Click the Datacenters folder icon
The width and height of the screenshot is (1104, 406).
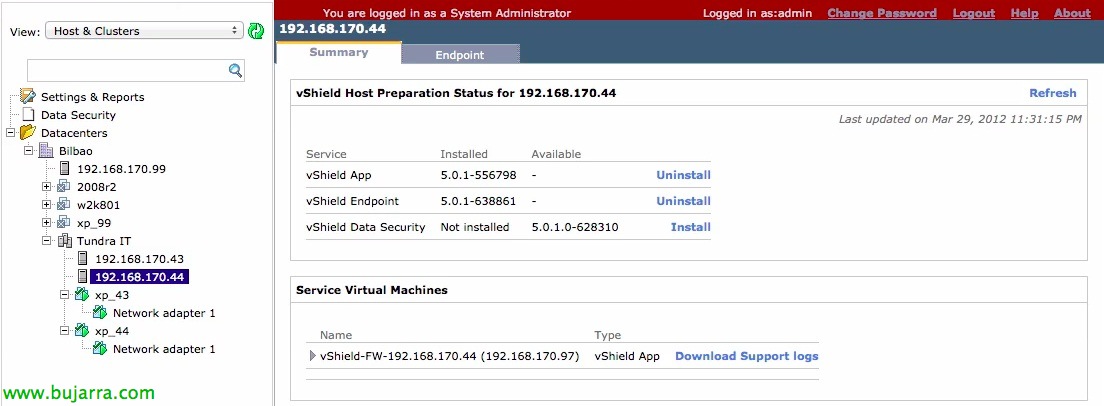(x=27, y=132)
